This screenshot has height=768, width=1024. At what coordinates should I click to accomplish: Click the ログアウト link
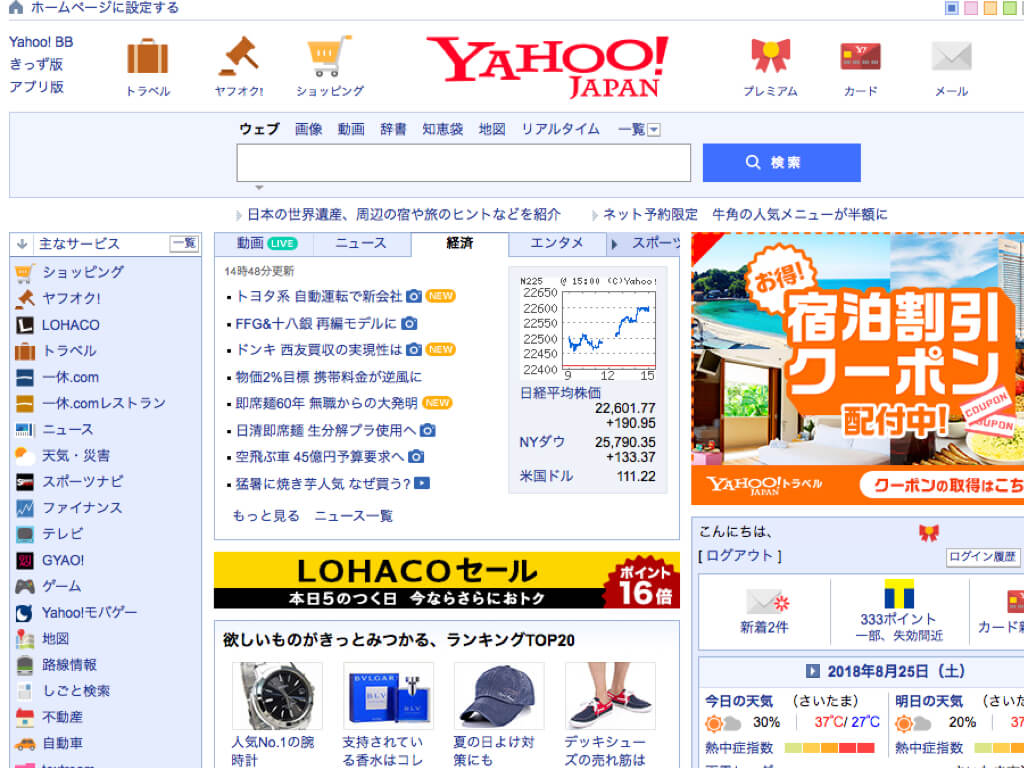click(x=740, y=556)
